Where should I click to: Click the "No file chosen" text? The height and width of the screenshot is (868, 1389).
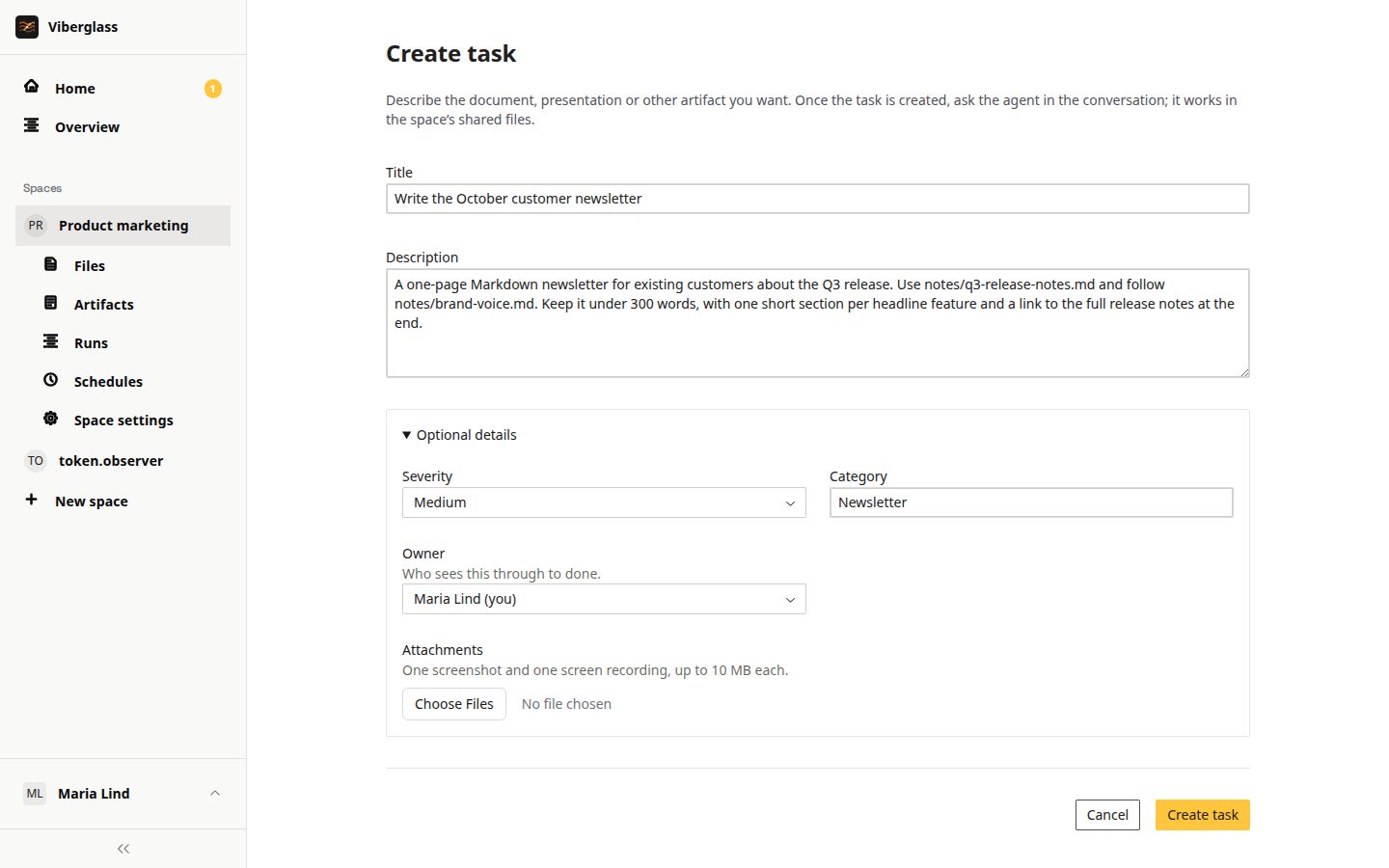coord(566,704)
